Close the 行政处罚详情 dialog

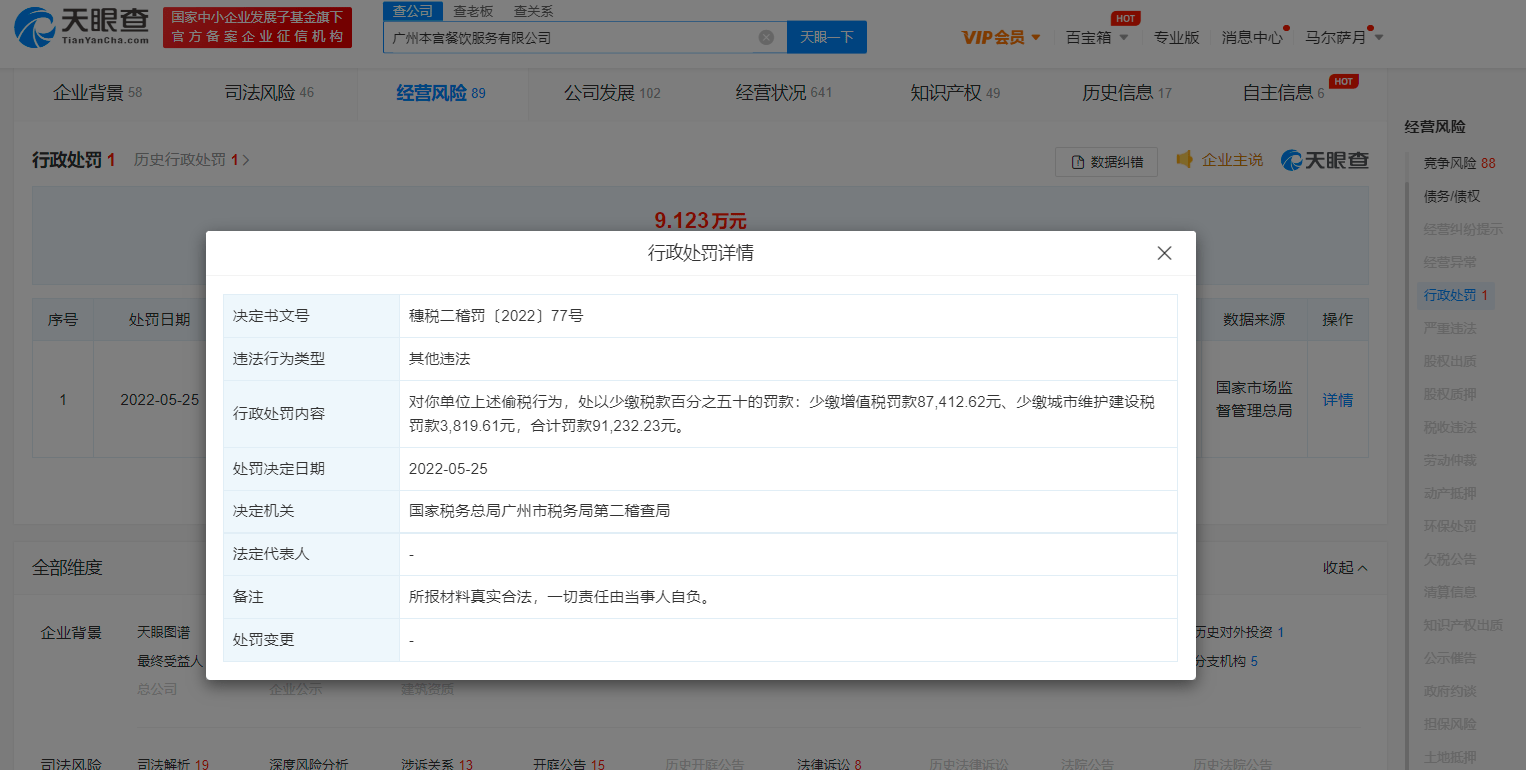1164,253
